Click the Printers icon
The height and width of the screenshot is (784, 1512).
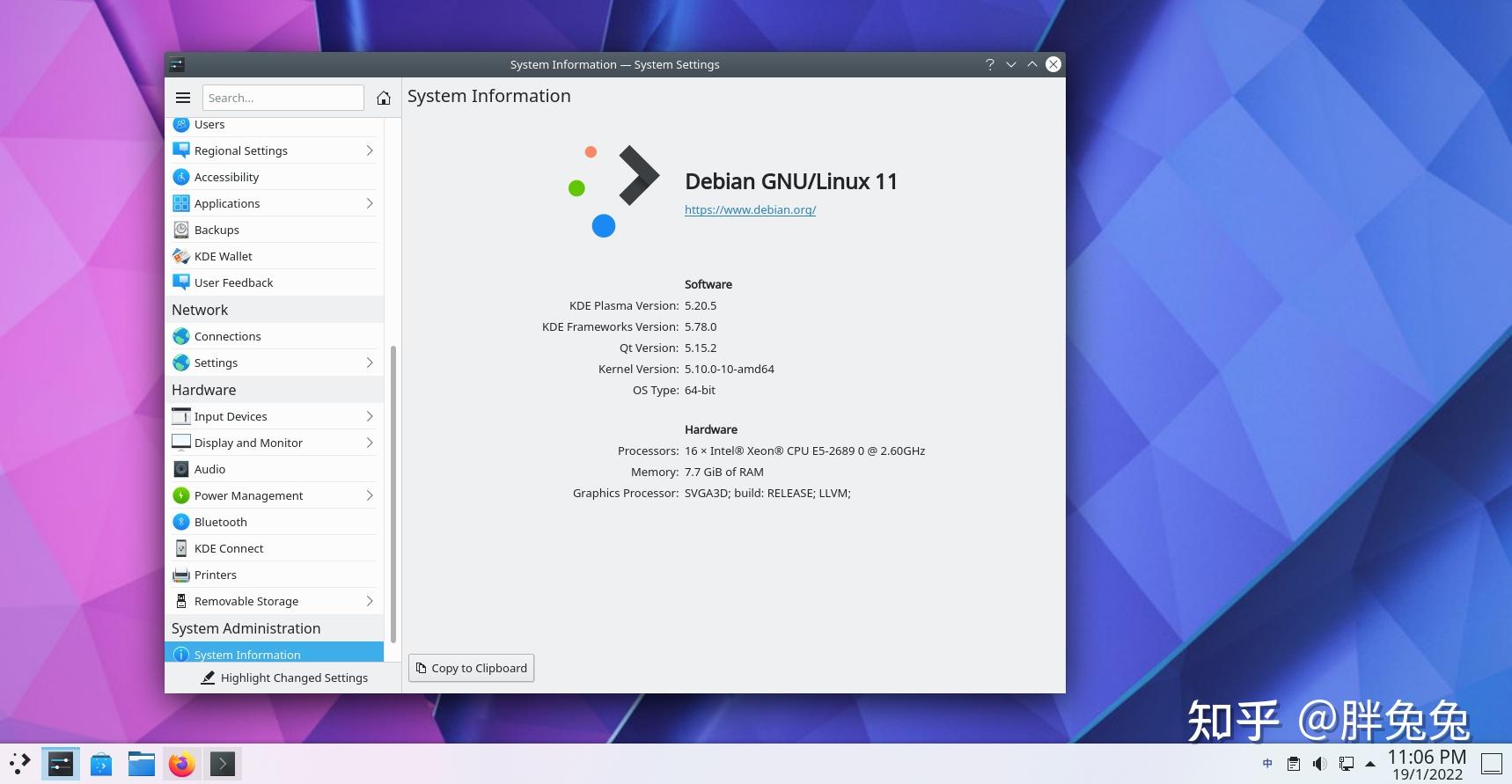pos(181,575)
